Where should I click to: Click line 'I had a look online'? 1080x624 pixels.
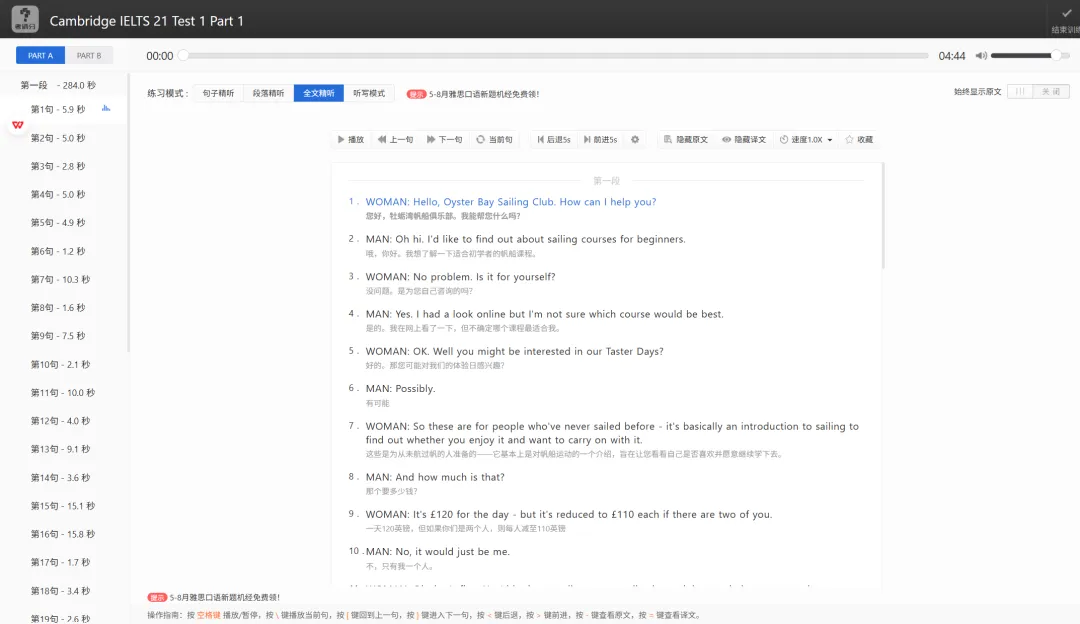[544, 313]
